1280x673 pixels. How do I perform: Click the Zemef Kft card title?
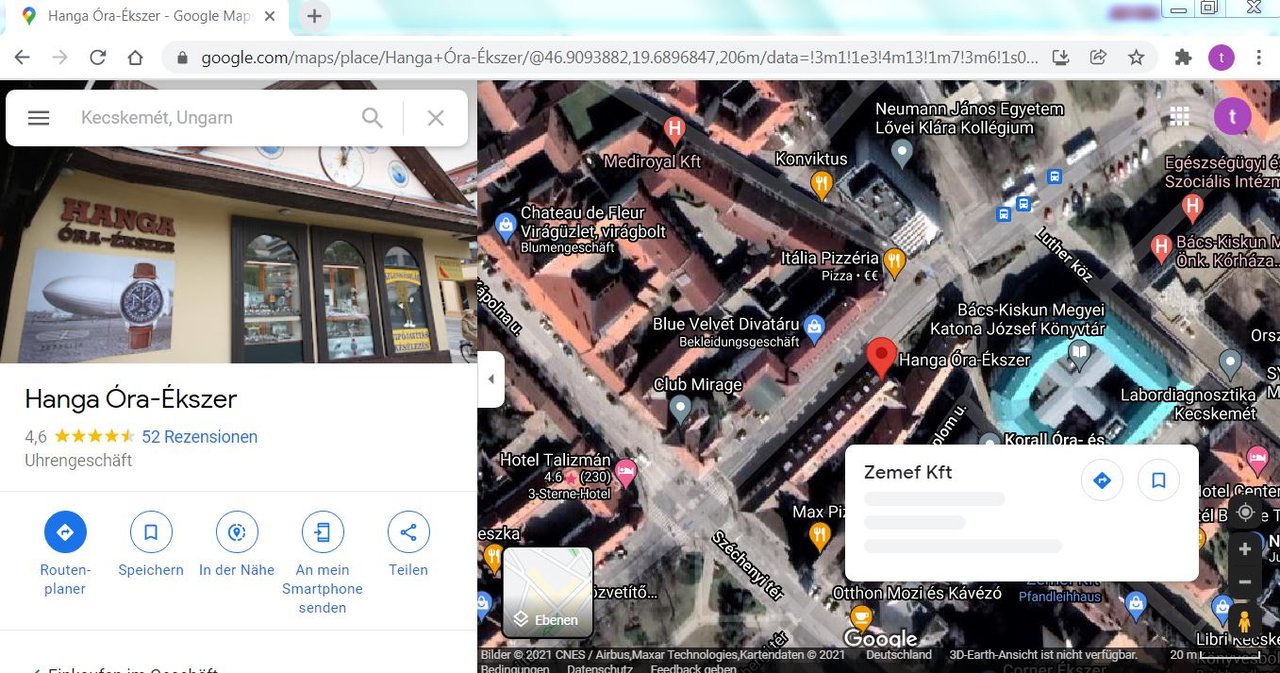coord(908,472)
